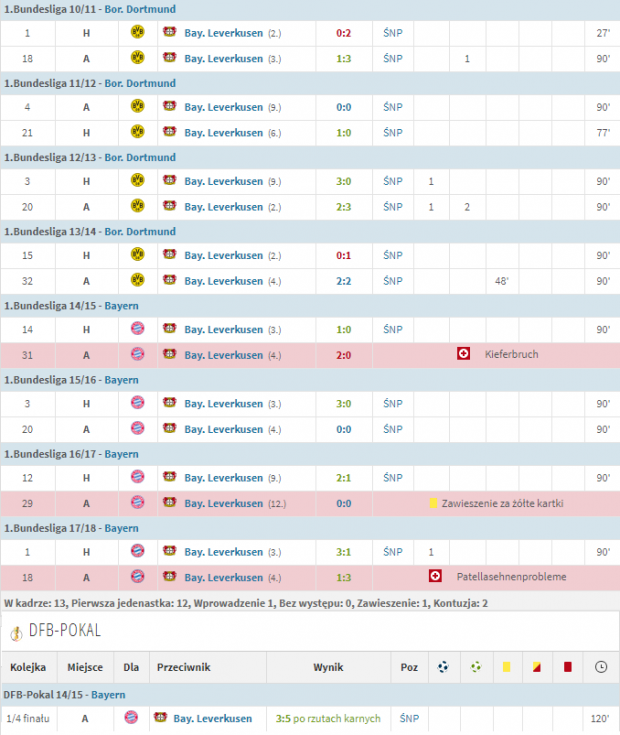The image size is (620, 735).
Task: Click the Dla column header
Action: coord(131,667)
